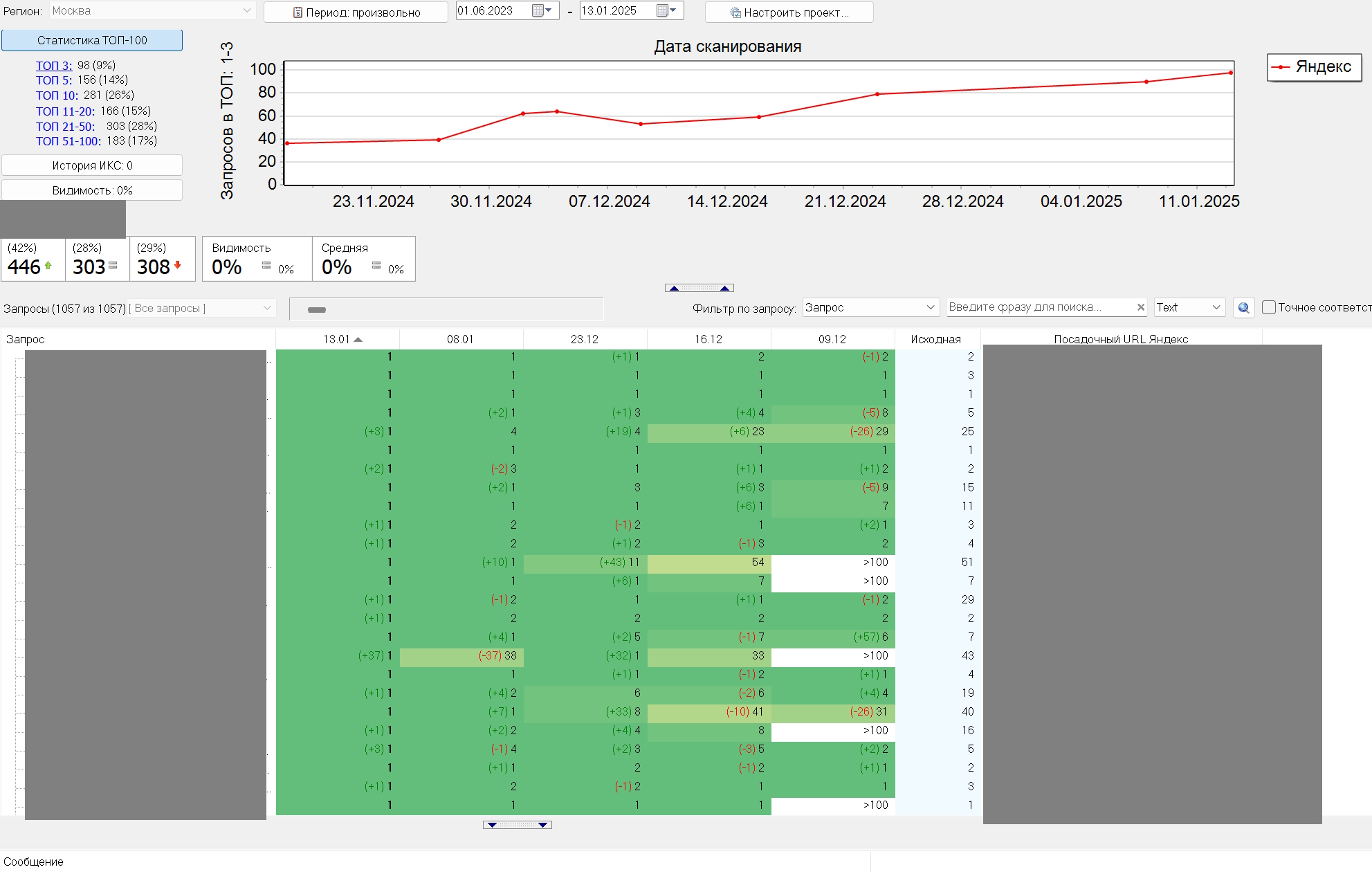Collapse the chart panel with upper splitter arrows
Viewport: 1372px width, 874px height.
pyautogui.click(x=699, y=288)
